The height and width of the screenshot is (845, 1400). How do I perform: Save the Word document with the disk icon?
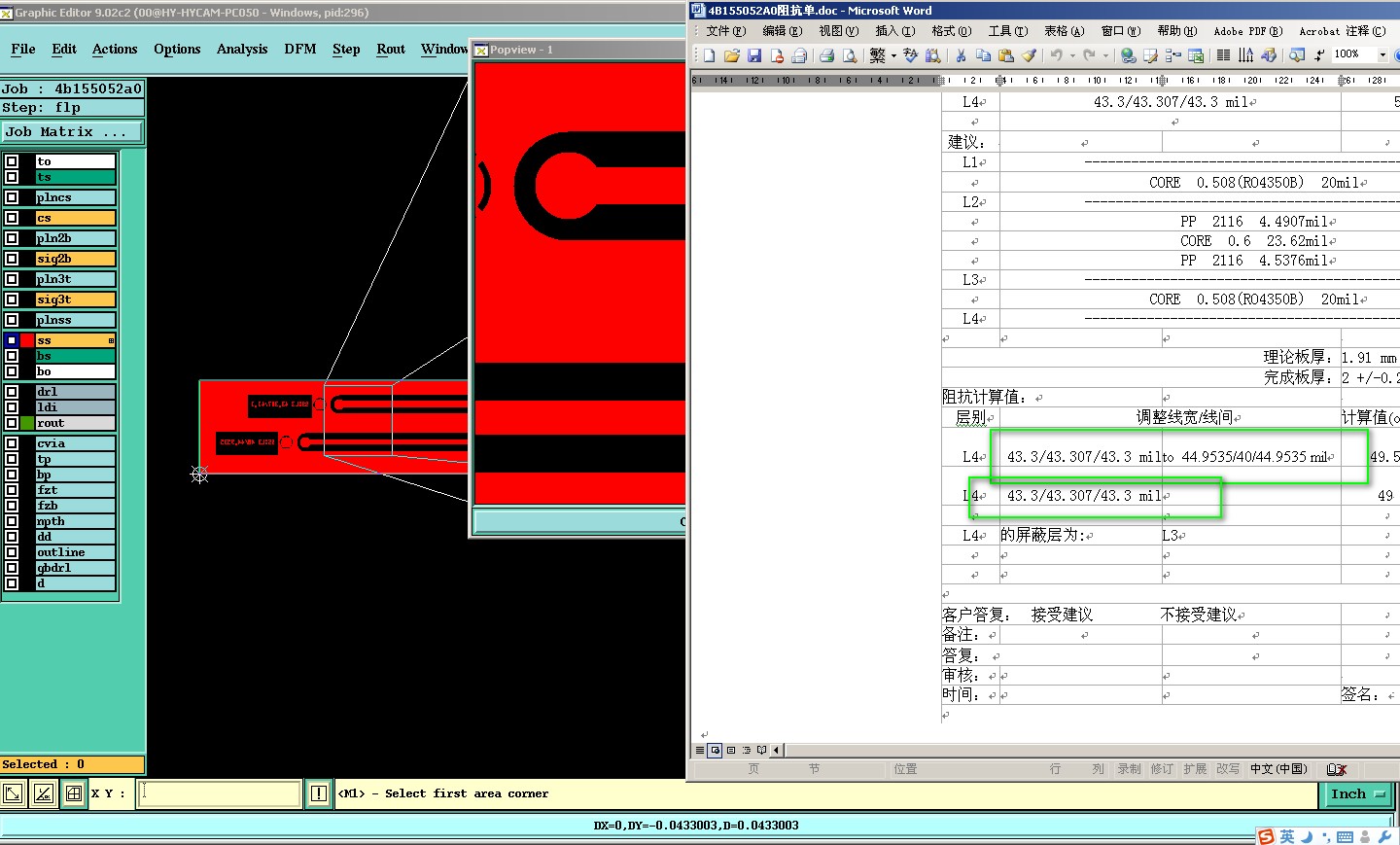(x=754, y=55)
